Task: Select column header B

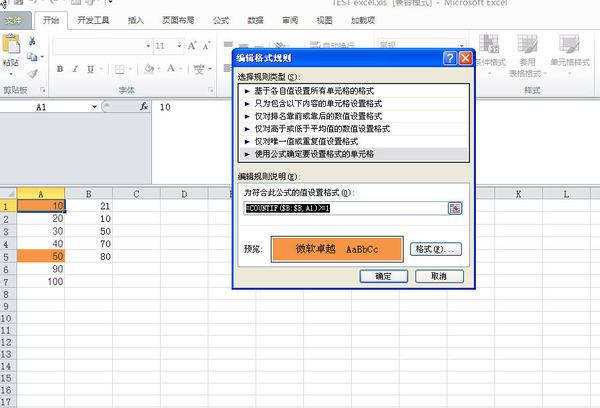Action: click(x=88, y=194)
